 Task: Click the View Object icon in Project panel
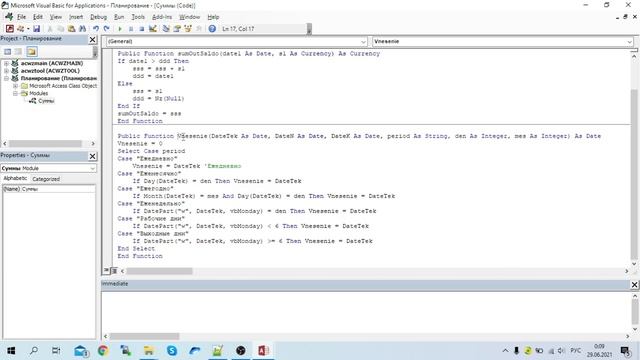tap(19, 51)
